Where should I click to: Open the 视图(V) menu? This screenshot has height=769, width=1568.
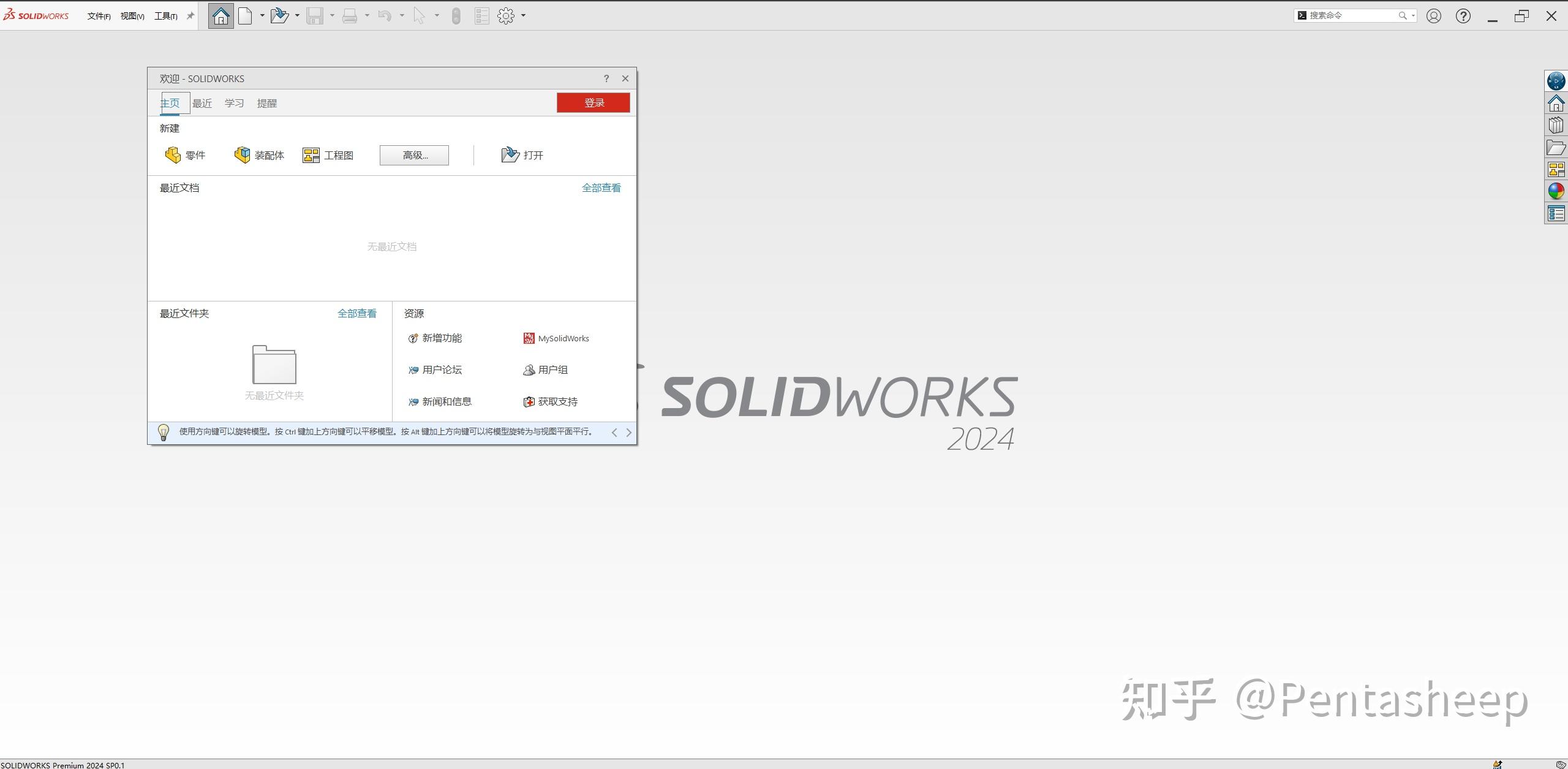point(132,16)
